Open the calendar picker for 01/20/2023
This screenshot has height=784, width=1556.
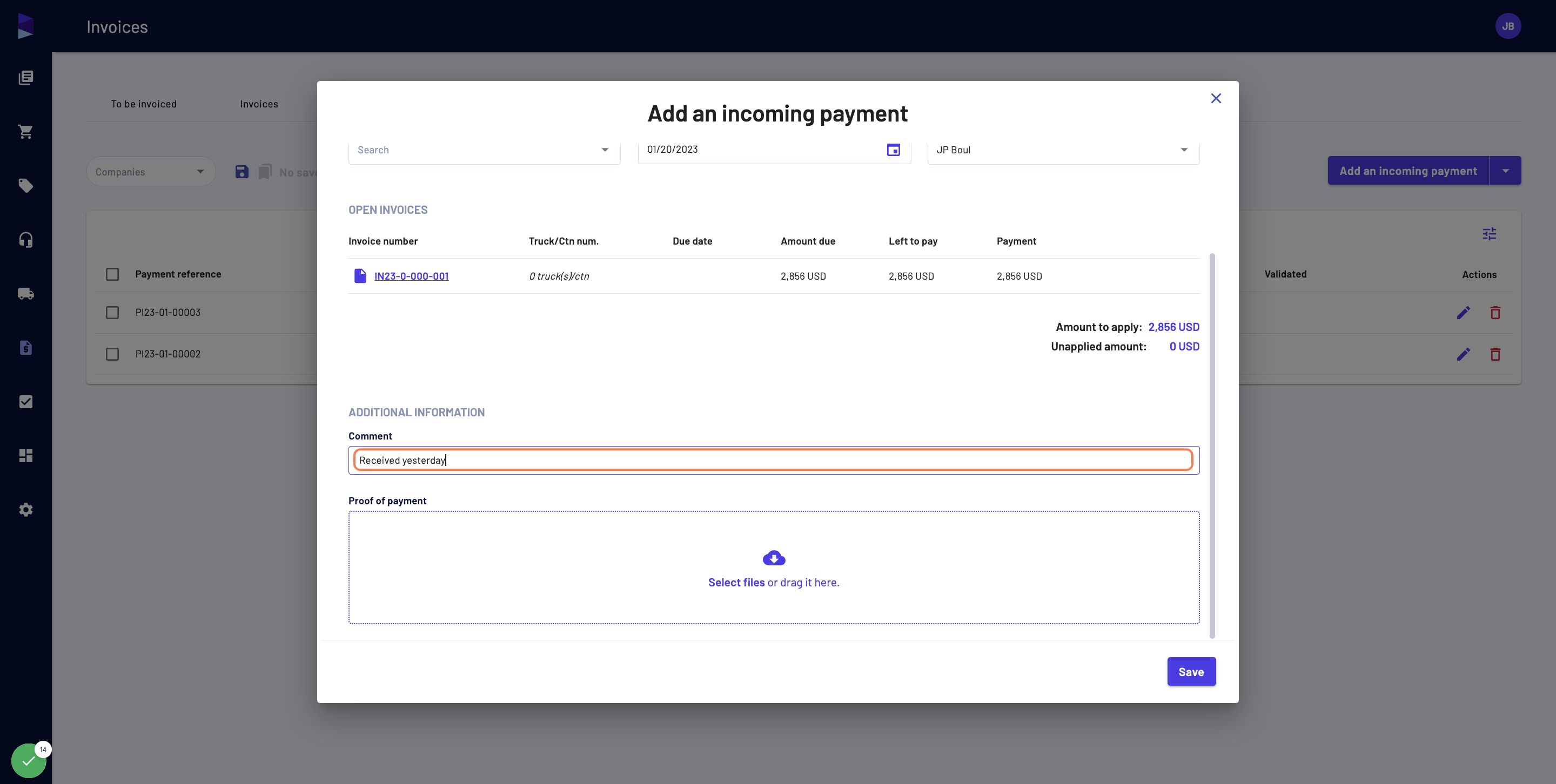pyautogui.click(x=894, y=150)
